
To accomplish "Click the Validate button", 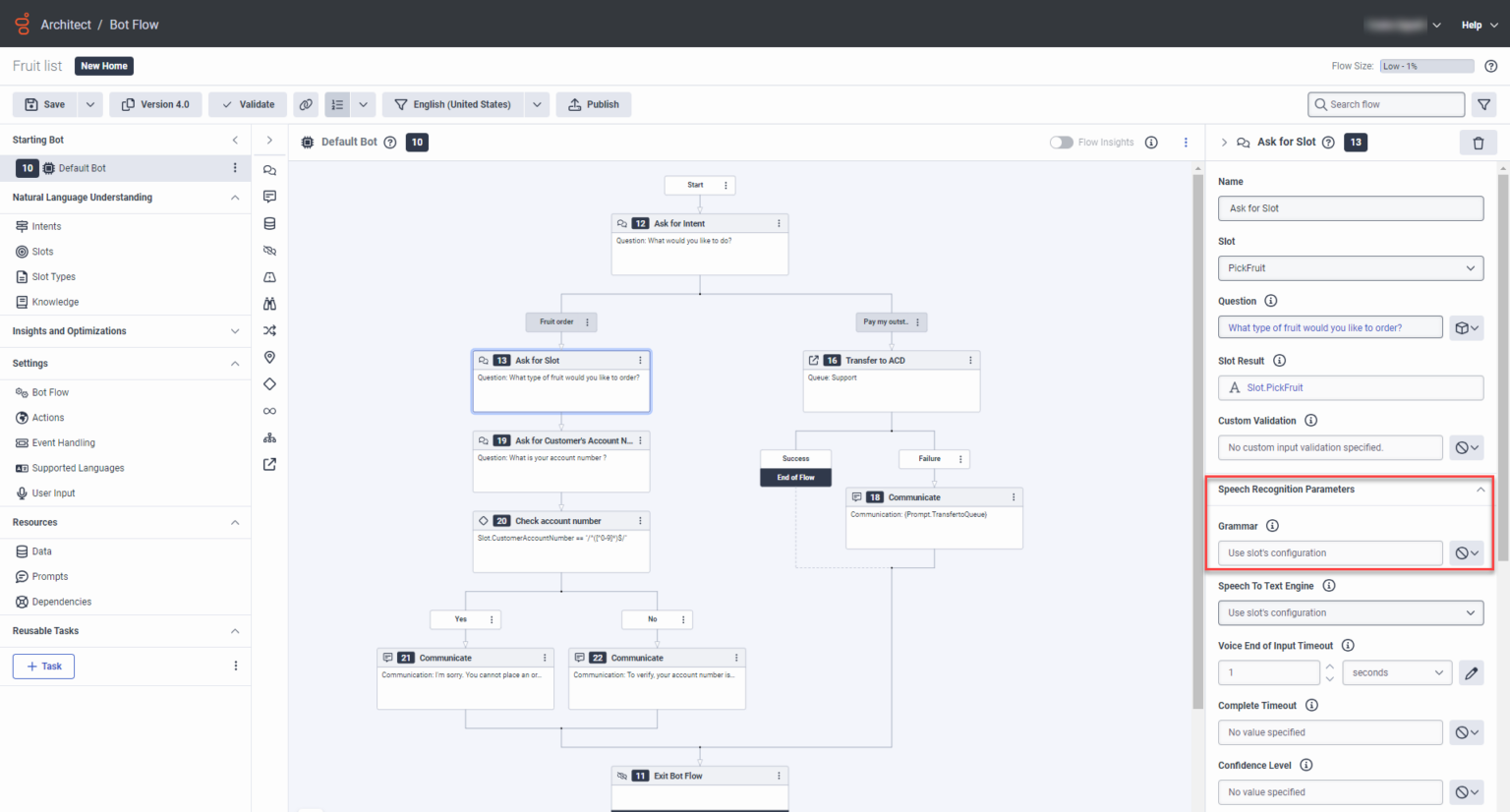I will coord(247,104).
